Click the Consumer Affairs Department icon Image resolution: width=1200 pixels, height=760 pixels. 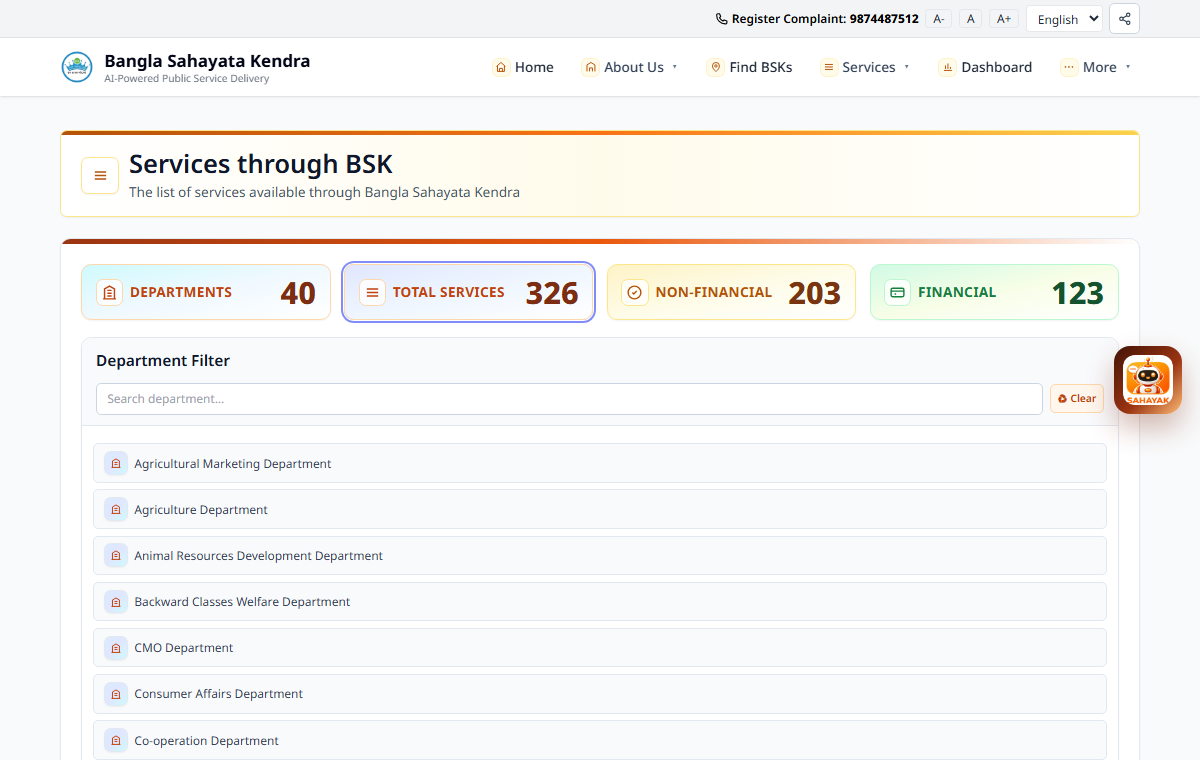click(x=116, y=693)
